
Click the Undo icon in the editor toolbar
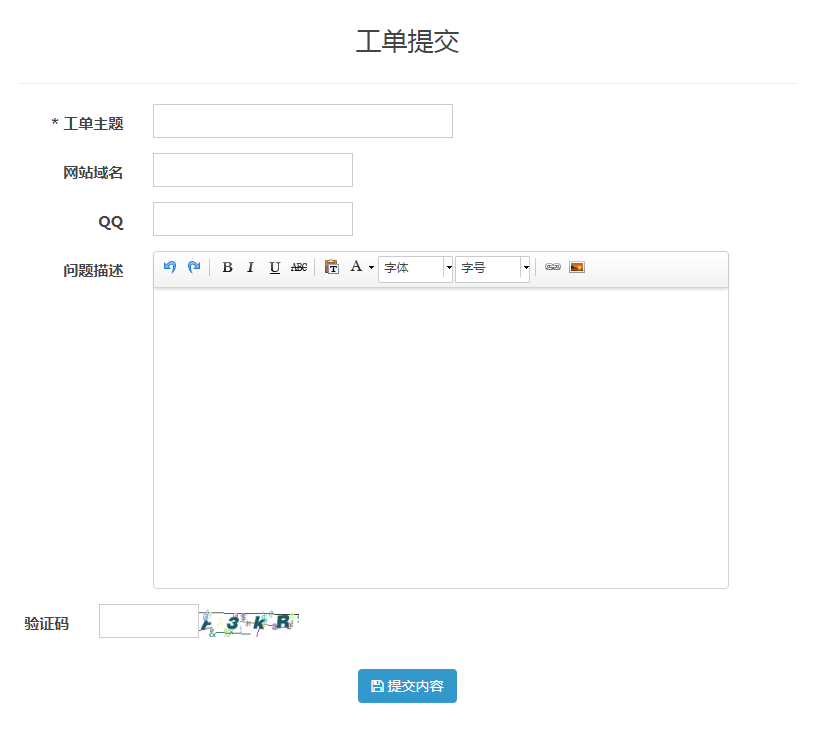[x=169, y=267]
